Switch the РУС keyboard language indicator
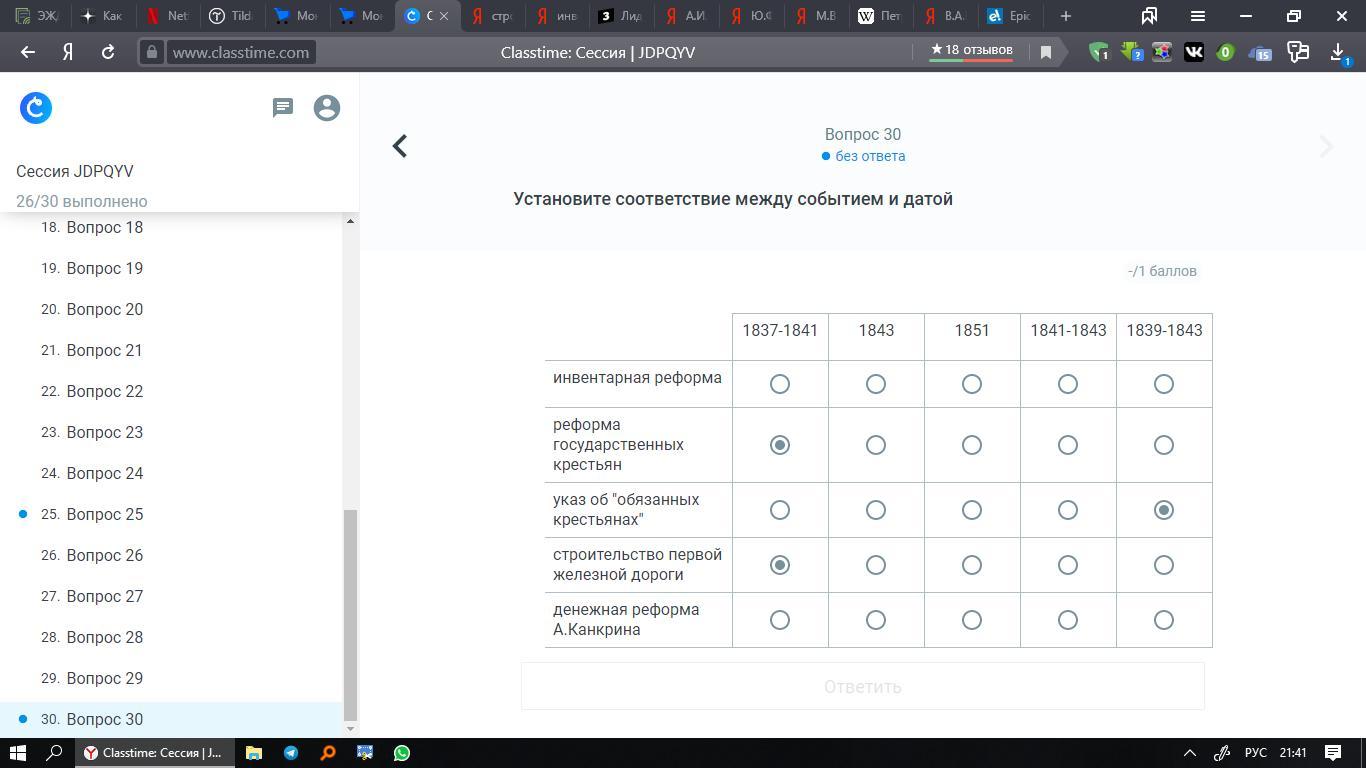The height and width of the screenshot is (768, 1366). point(1255,753)
